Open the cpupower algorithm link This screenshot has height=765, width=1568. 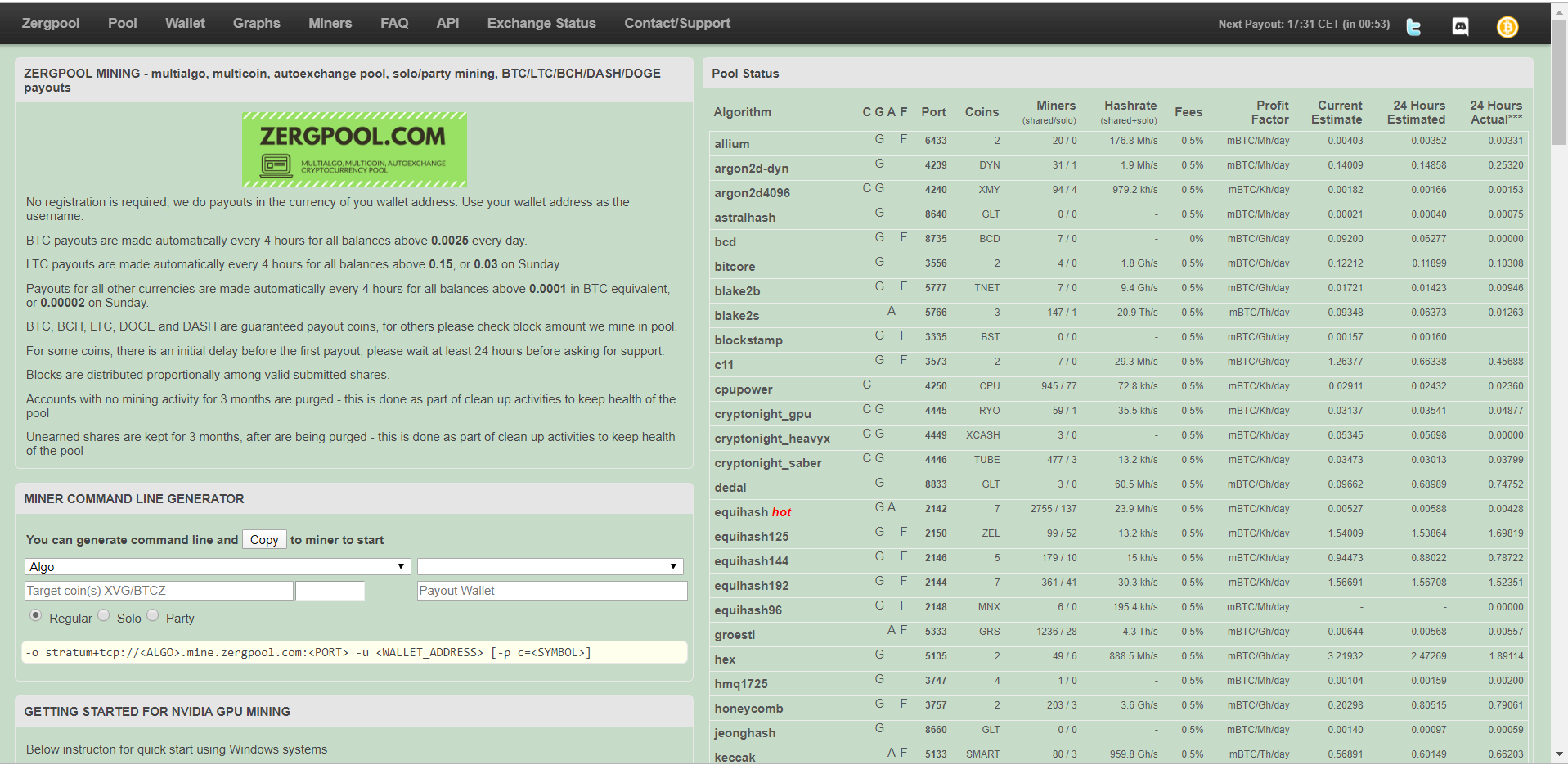click(744, 389)
